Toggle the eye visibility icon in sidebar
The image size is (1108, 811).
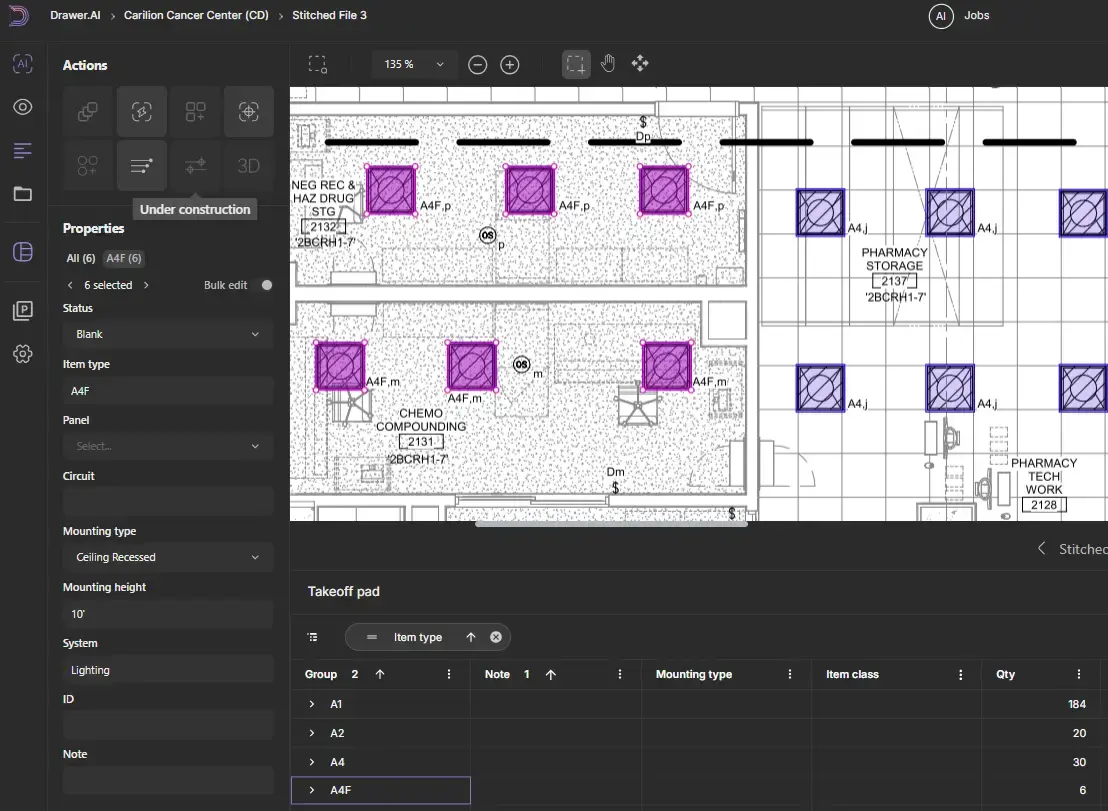23,107
